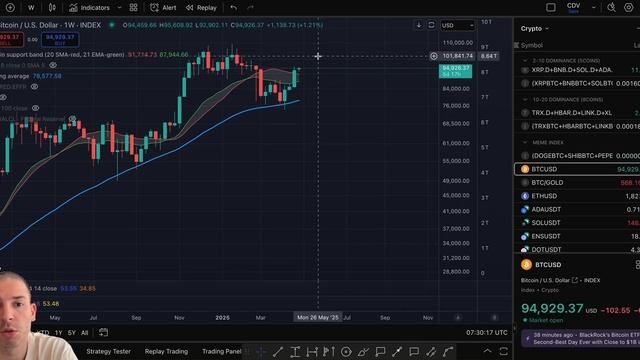Select BTC/GOLD in the watchlist

tap(577, 182)
